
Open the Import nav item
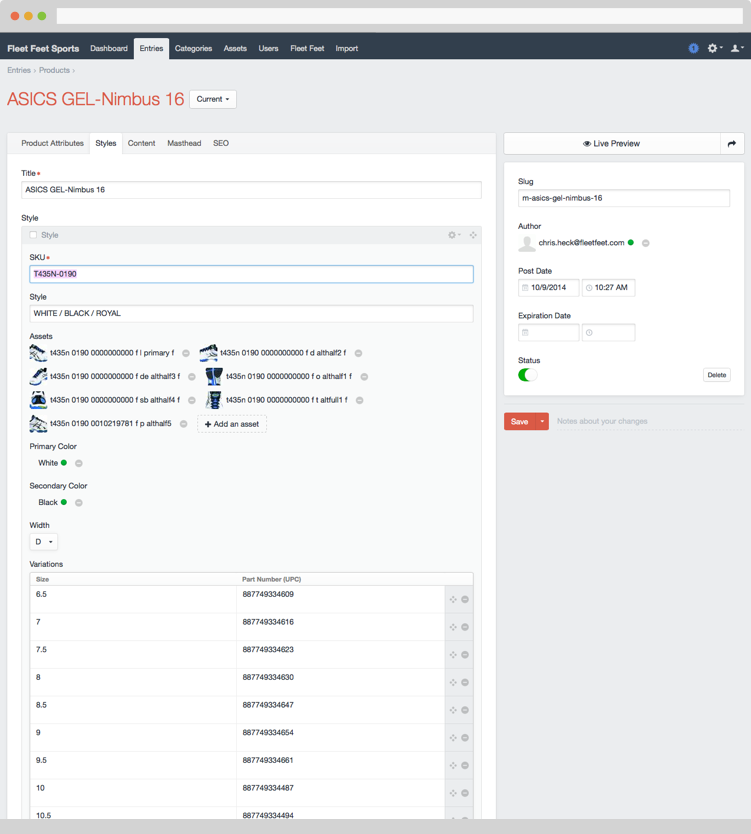(x=347, y=48)
